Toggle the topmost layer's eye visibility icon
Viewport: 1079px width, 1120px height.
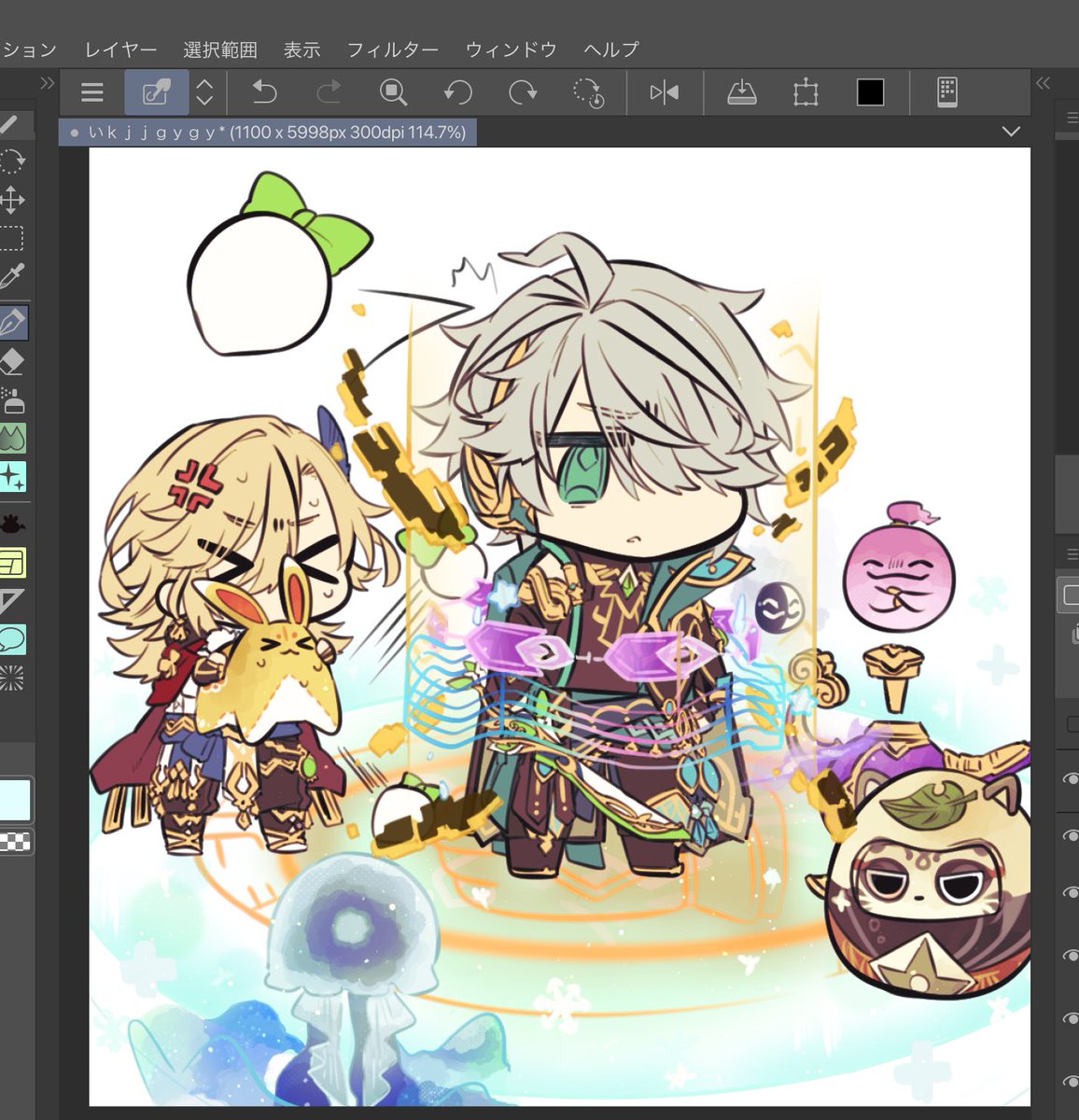click(x=1070, y=780)
